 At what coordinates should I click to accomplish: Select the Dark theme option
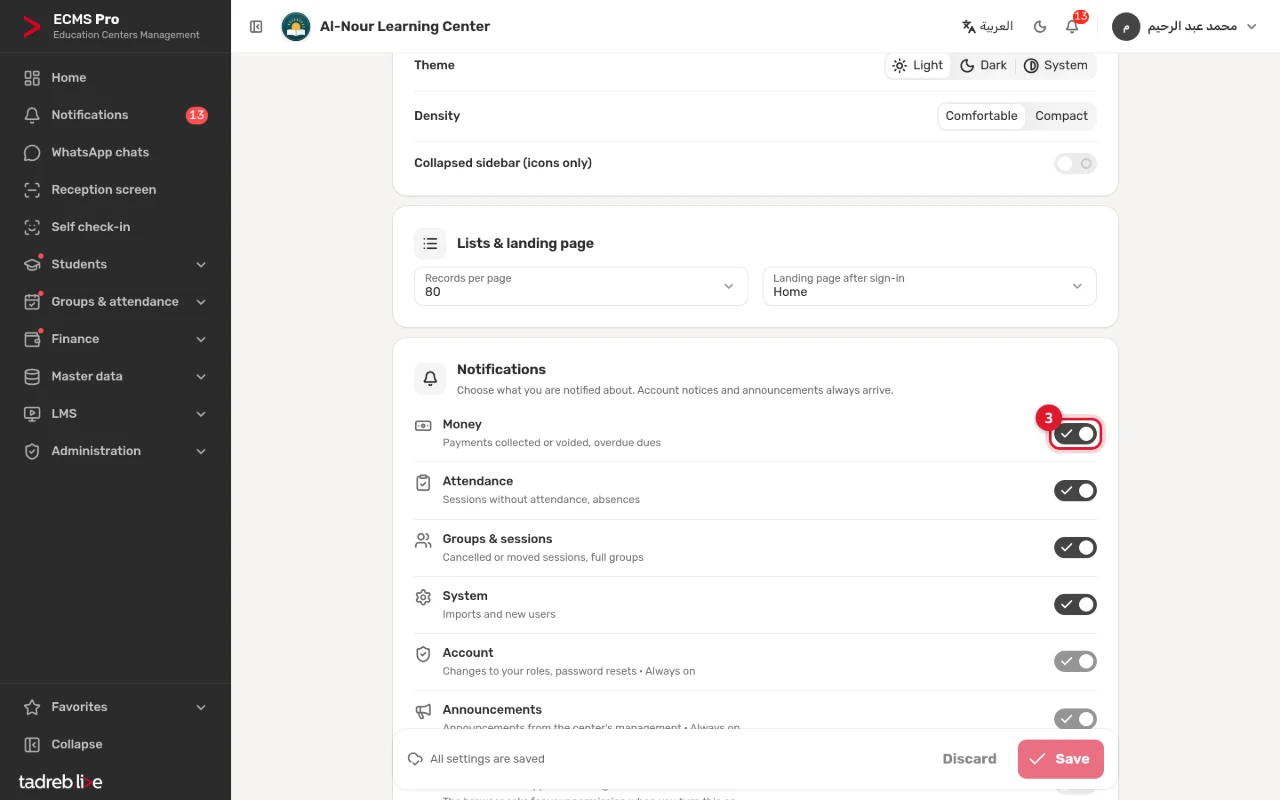pyautogui.click(x=984, y=65)
